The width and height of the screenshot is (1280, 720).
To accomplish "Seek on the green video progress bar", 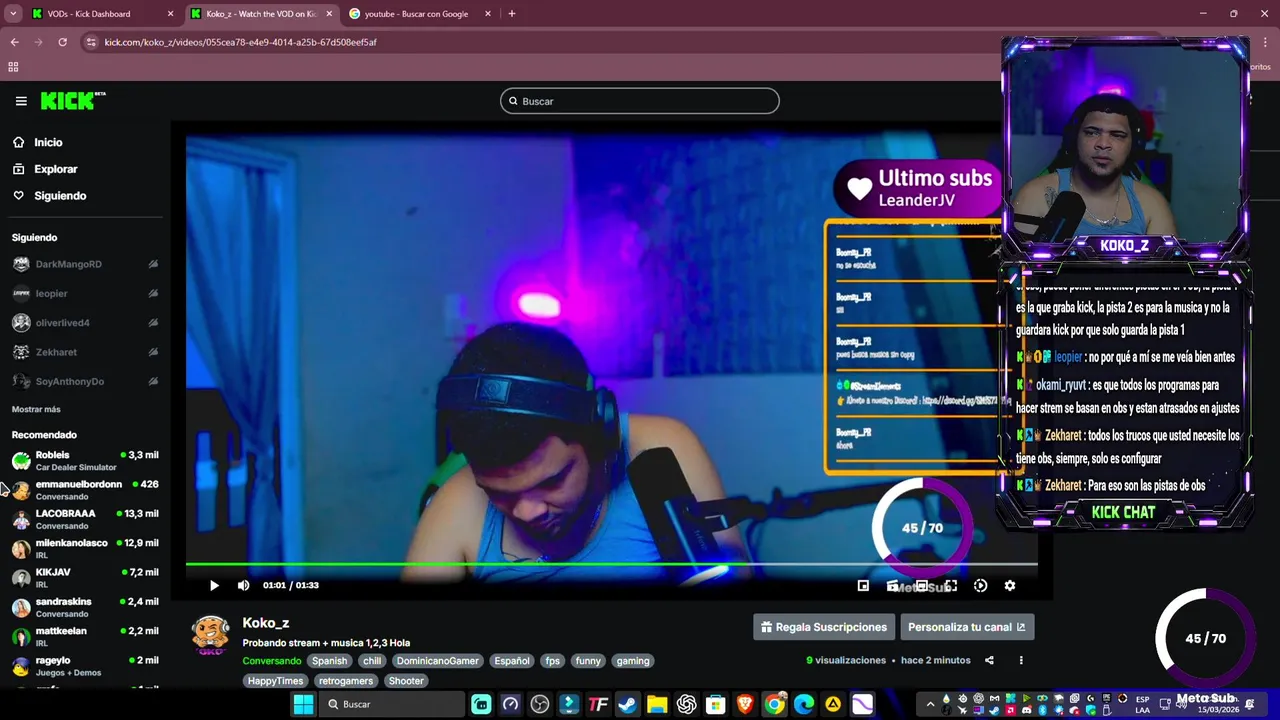I will point(611,565).
